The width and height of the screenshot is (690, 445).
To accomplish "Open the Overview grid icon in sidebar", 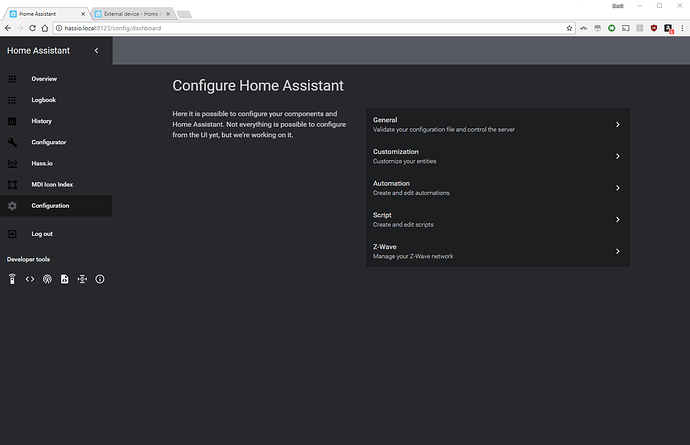I will [x=12, y=78].
